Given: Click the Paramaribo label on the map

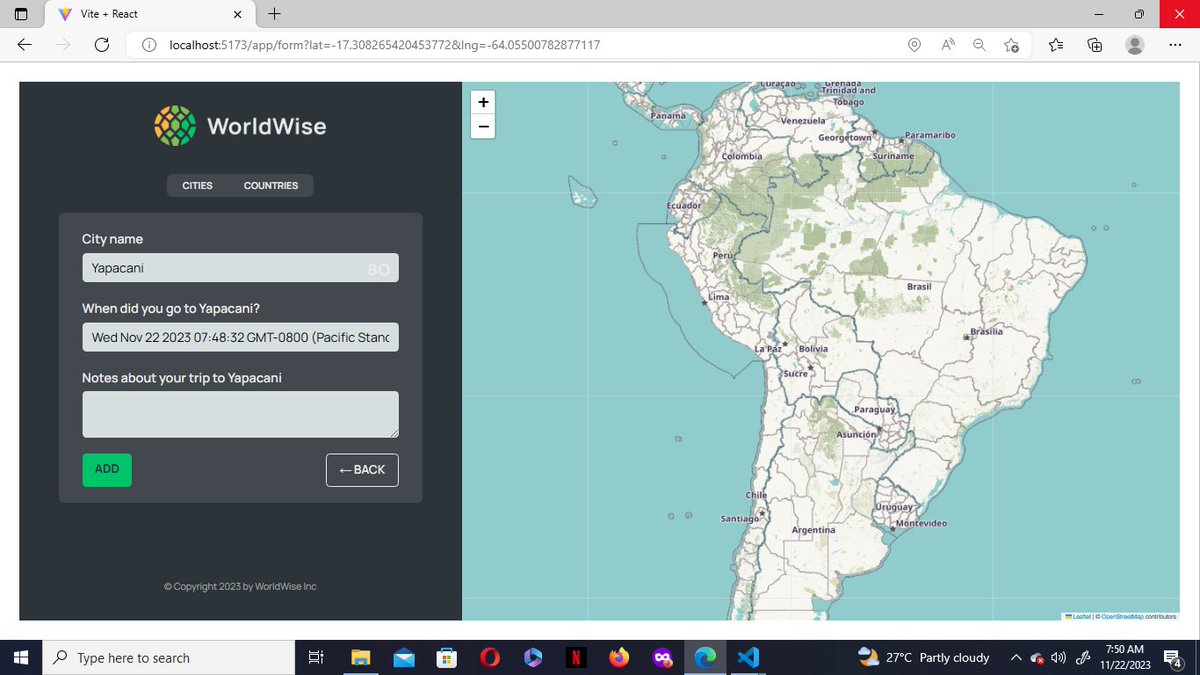Looking at the screenshot, I should click(x=930, y=134).
